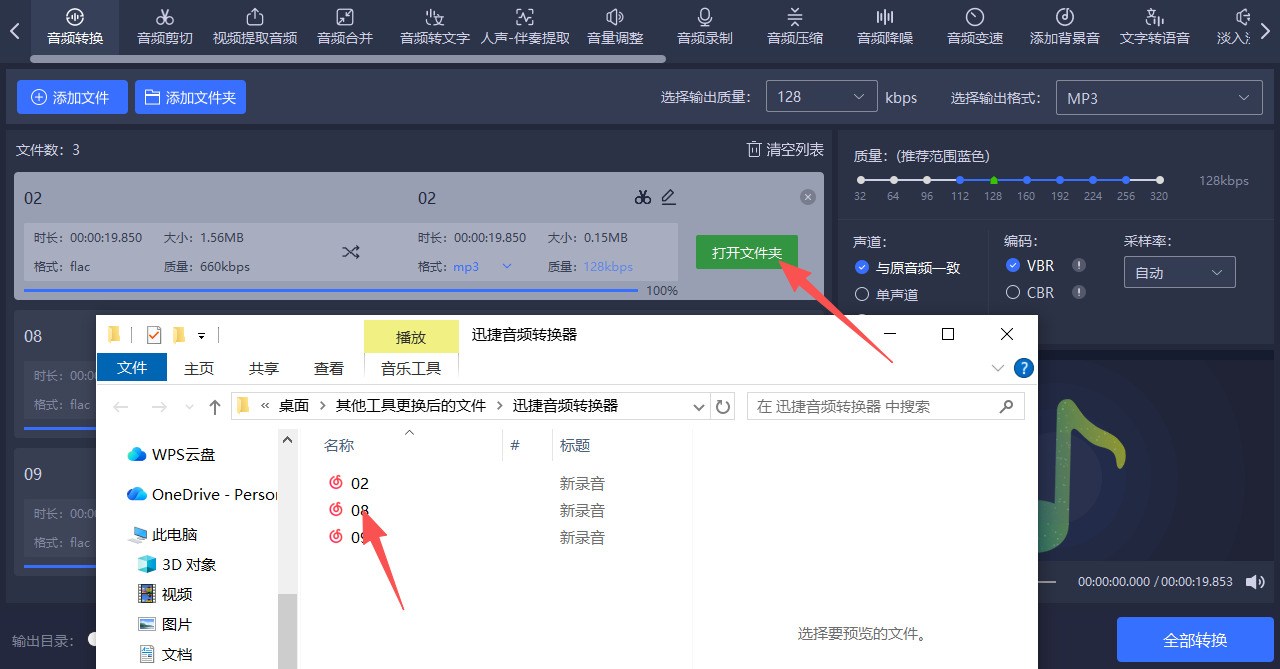Open the 文件 menu in Explorer

tap(132, 367)
